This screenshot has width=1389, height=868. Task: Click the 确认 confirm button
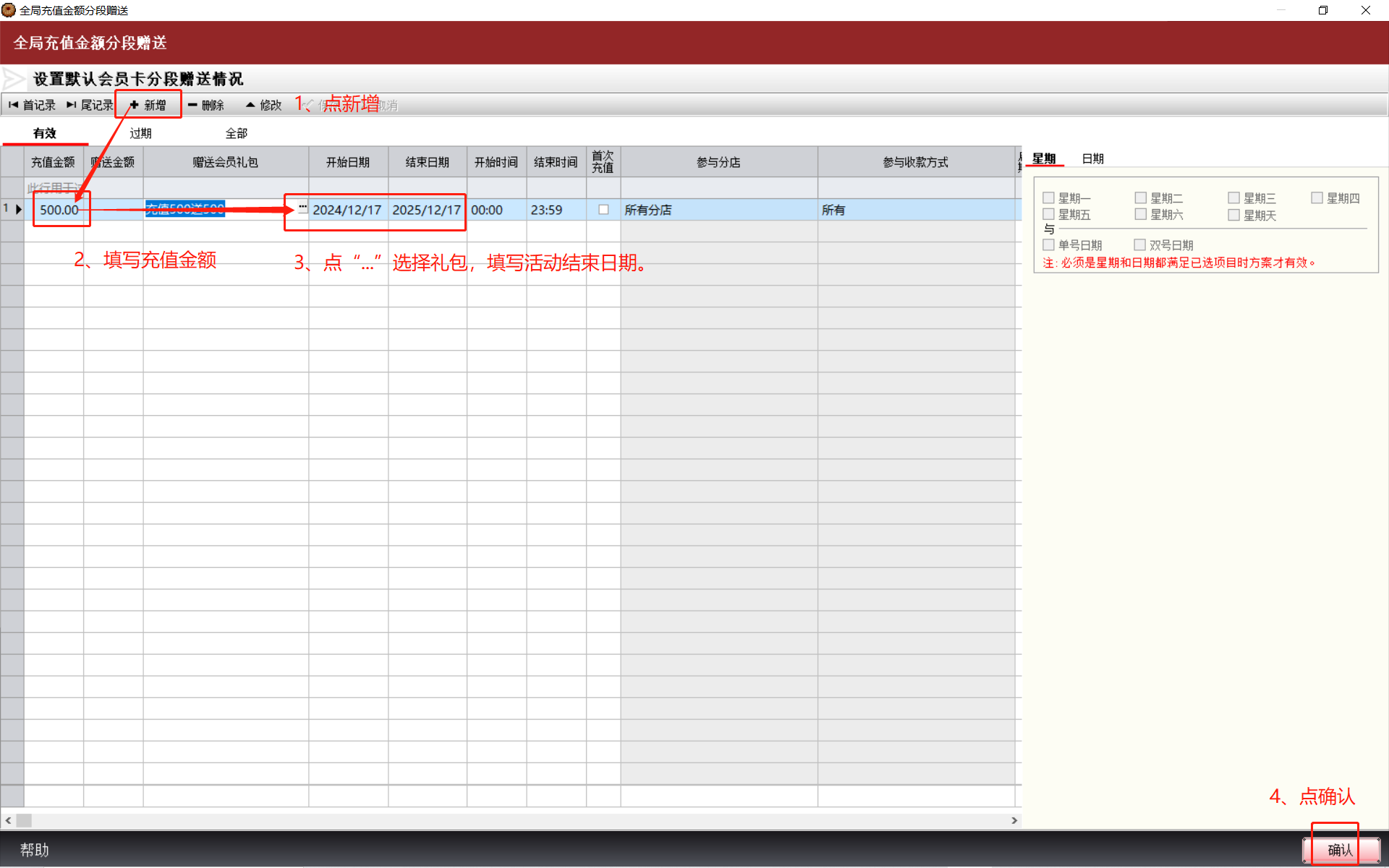pos(1340,849)
